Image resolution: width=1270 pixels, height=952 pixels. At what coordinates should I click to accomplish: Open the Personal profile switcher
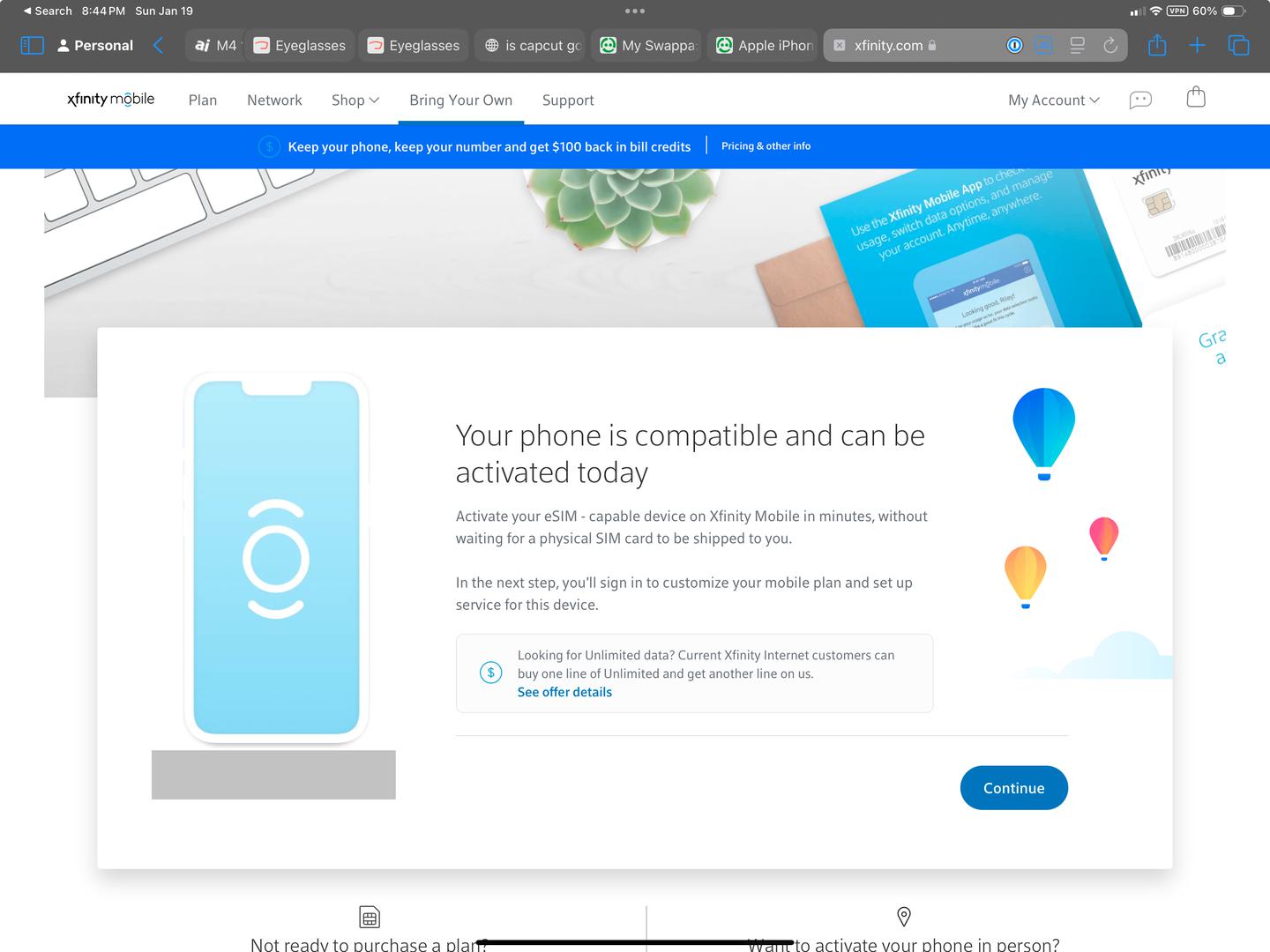[x=95, y=45]
